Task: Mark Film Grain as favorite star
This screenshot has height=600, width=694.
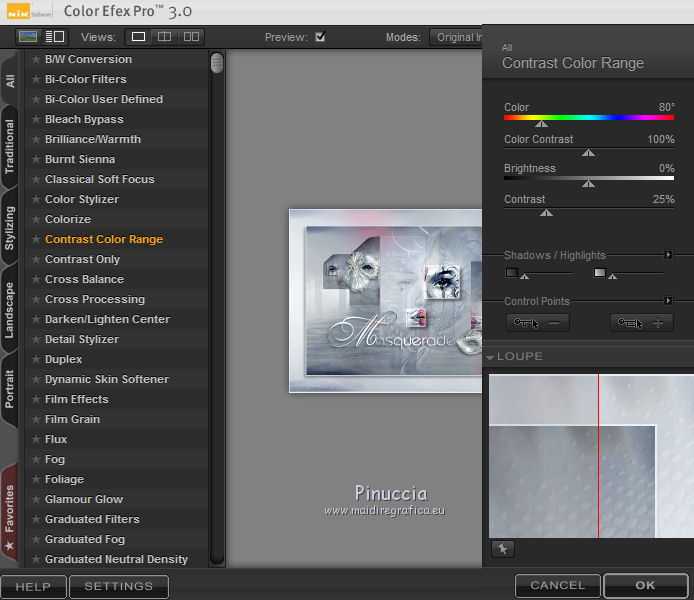Action: click(36, 420)
